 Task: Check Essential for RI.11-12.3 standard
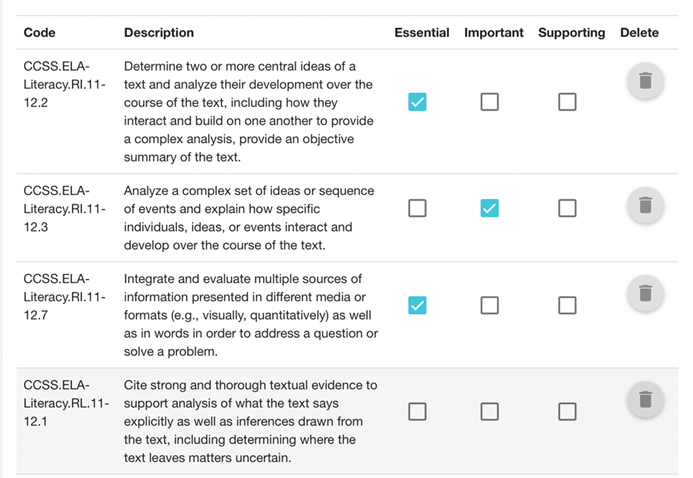417,208
